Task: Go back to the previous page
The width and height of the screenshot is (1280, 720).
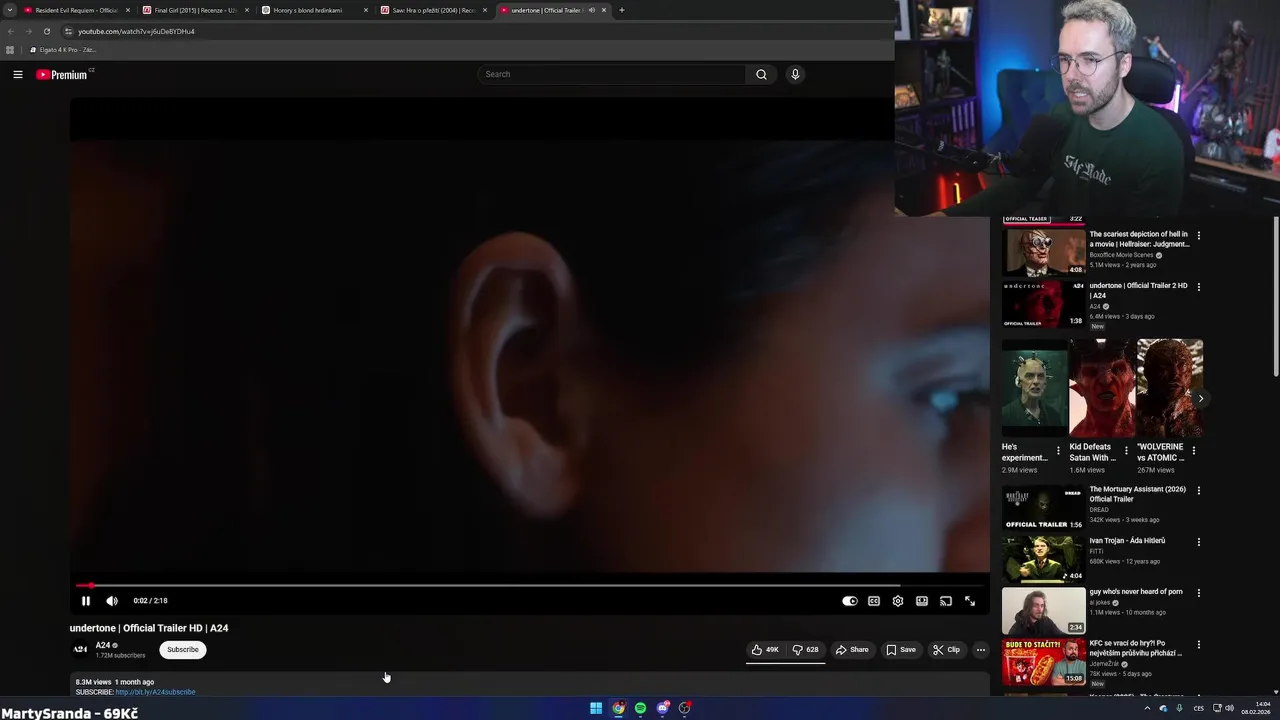Action: [10, 31]
